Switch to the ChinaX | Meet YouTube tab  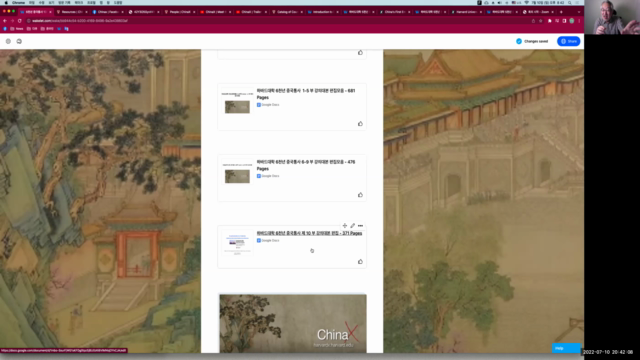(215, 12)
